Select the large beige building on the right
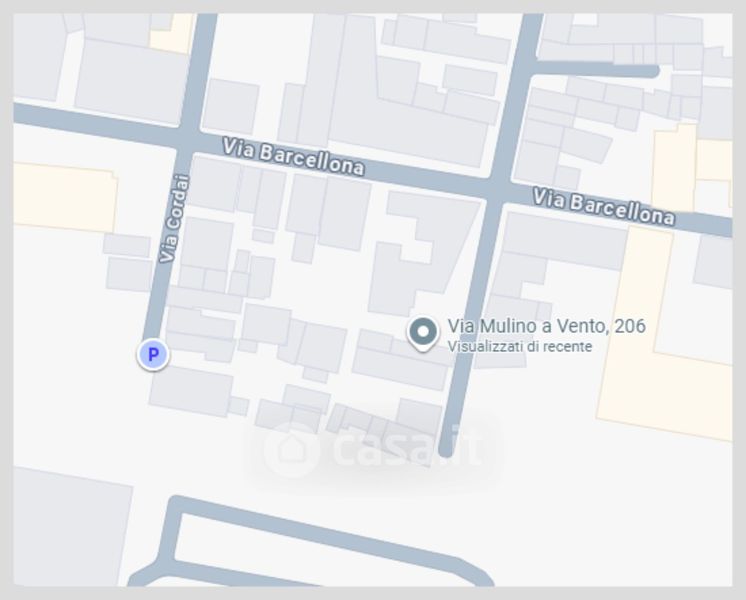 666,333
